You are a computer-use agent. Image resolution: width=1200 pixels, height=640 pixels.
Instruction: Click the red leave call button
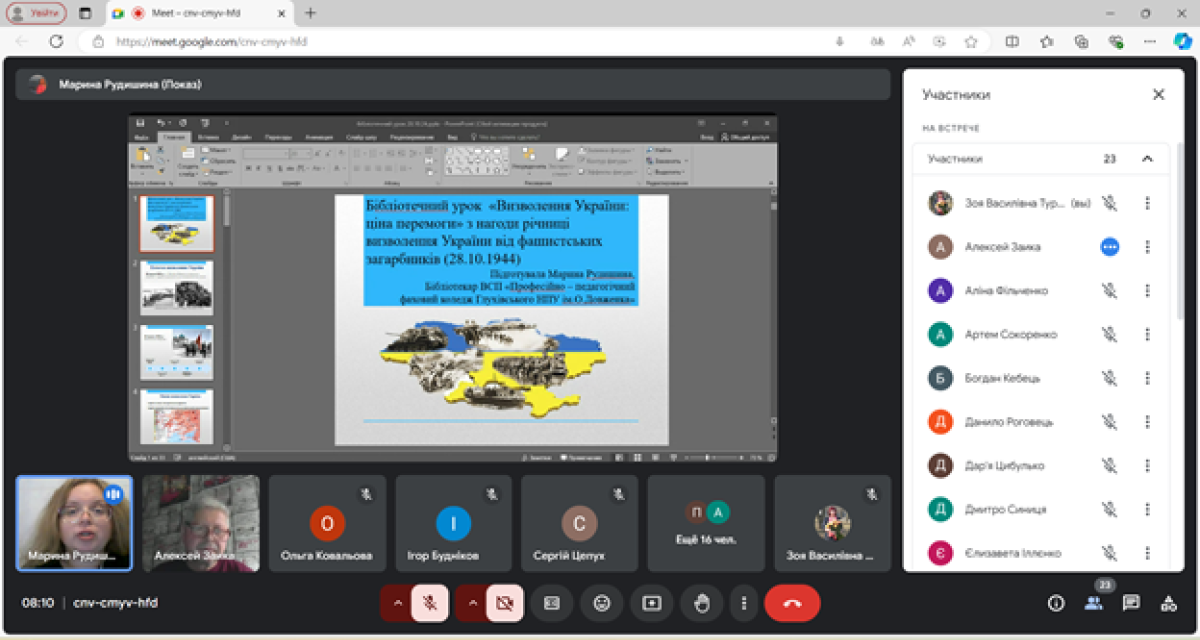pos(792,603)
